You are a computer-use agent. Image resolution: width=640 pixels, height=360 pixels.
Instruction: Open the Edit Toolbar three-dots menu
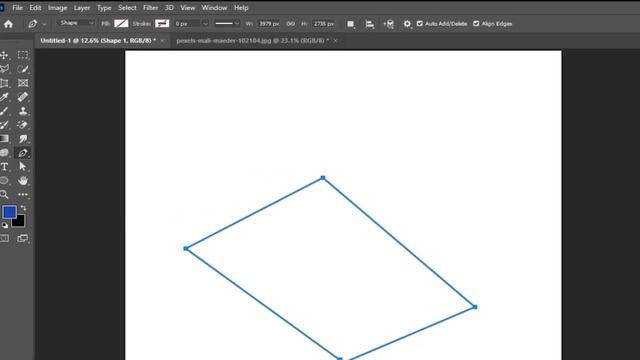(x=23, y=195)
